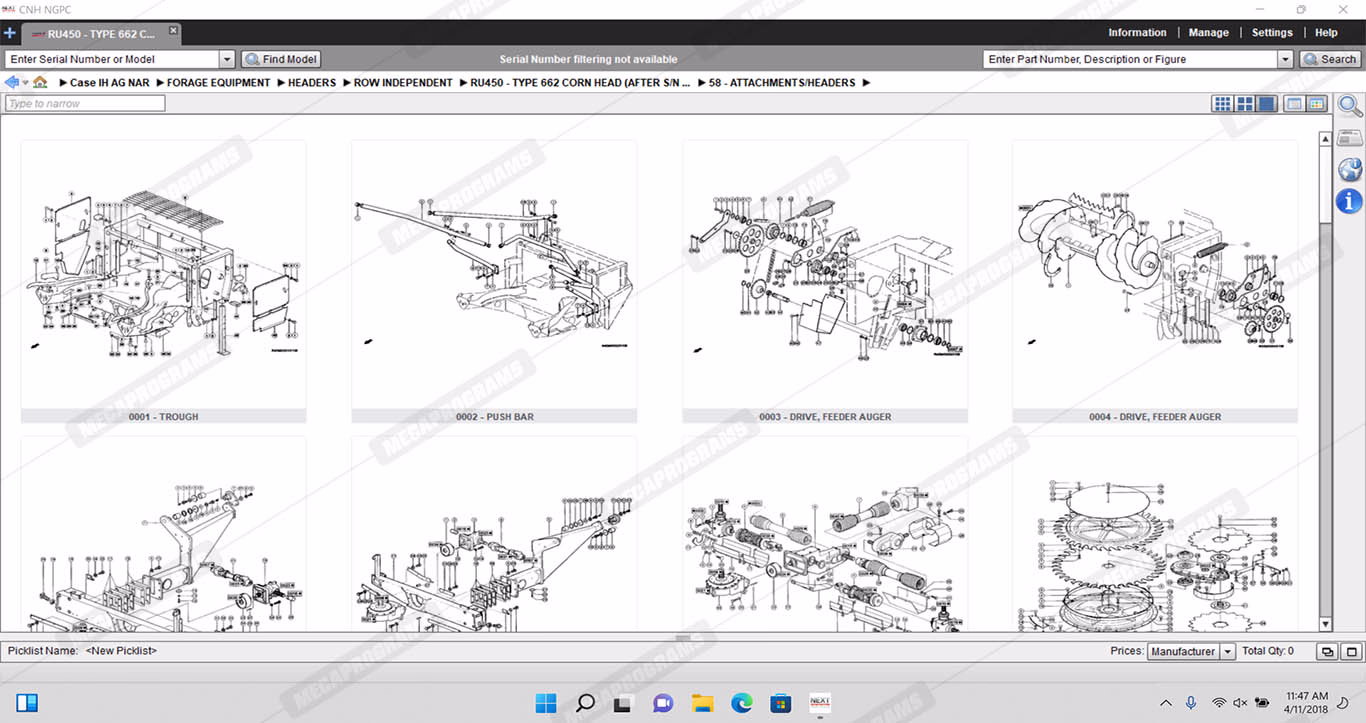This screenshot has width=1366, height=723.
Task: Restore the picklist panel with overlapping-windows icon
Action: point(1327,652)
